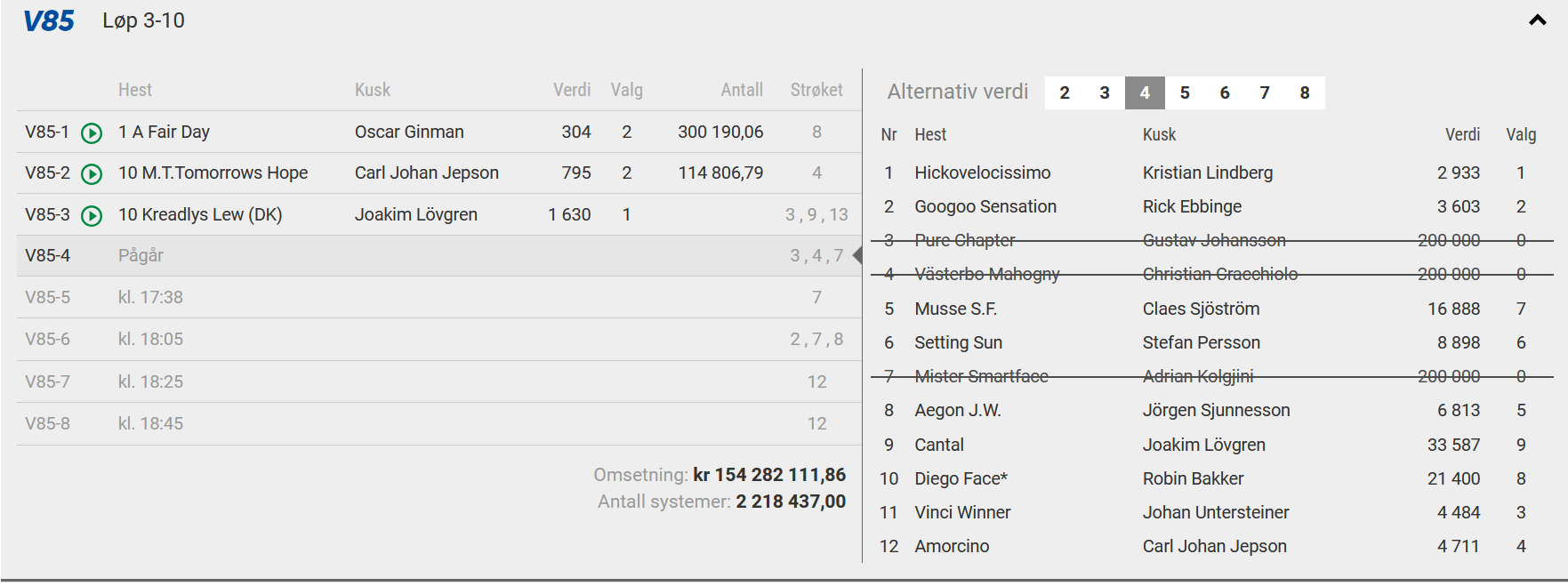Screen dimensions: 1568x586
Task: Select Alternativ verdi tab 3
Action: [1105, 92]
